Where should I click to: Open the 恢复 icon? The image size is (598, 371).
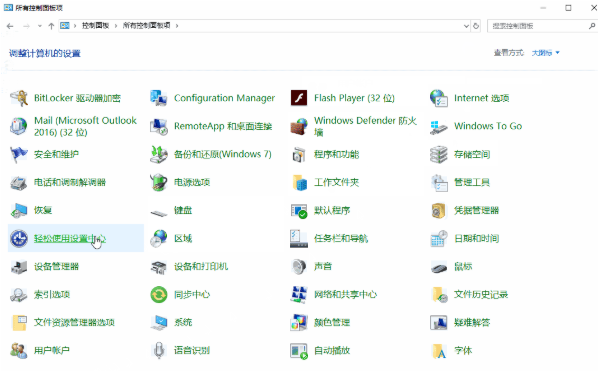[19, 210]
